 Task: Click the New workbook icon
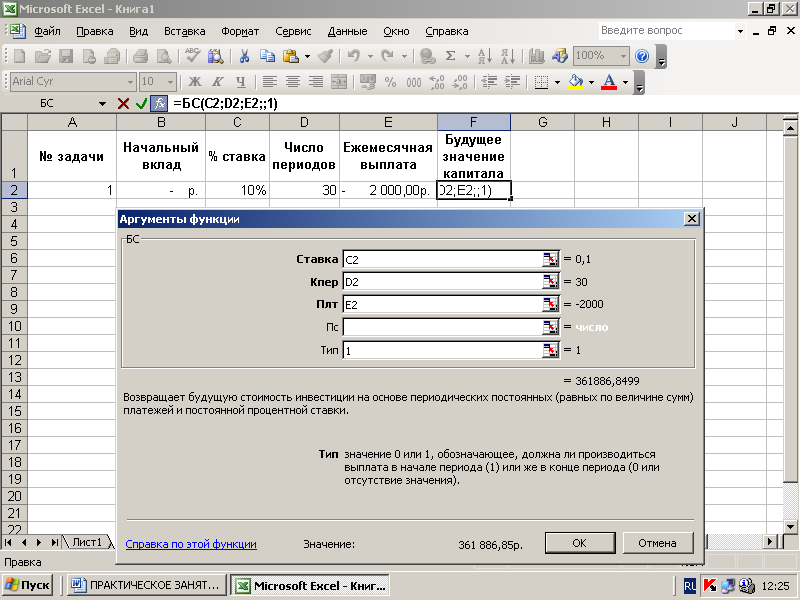click(x=19, y=56)
